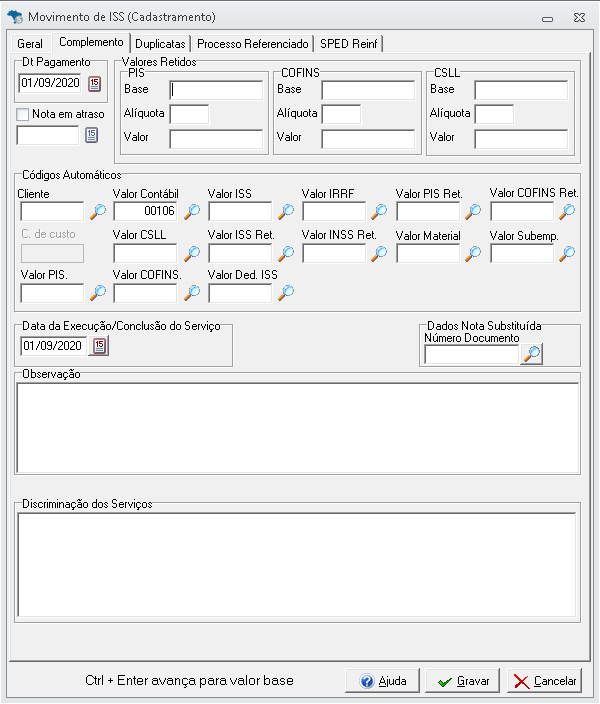The width and height of the screenshot is (600, 704).
Task: Click date field below Nota em atraso
Action: tap(48, 135)
